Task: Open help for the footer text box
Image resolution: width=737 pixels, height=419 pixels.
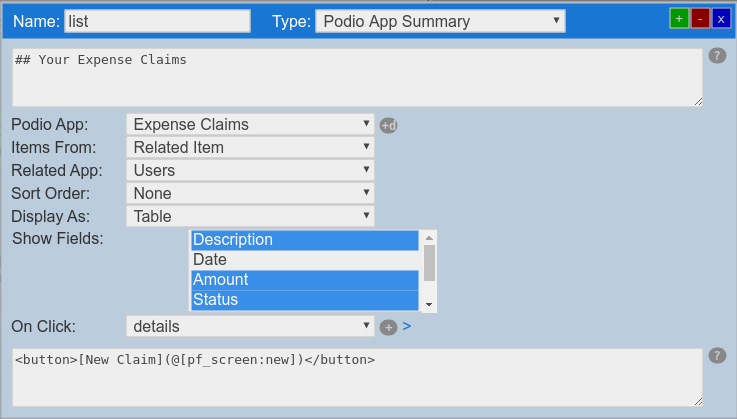Action: pos(717,356)
